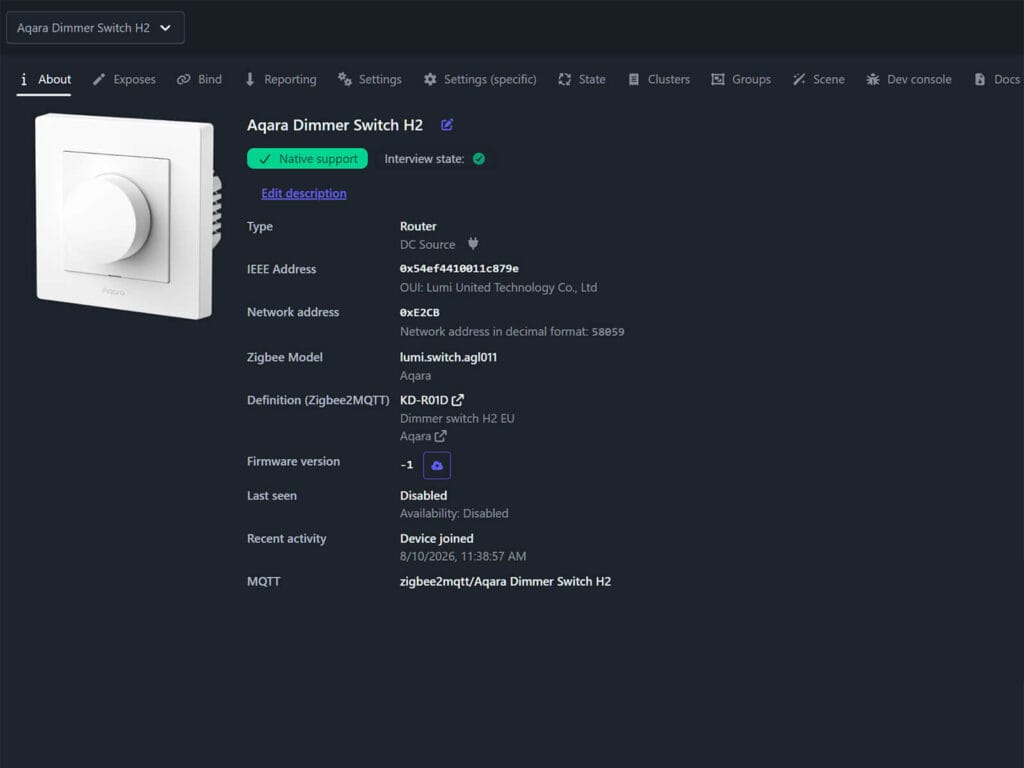Select the IEEE address 0x54ef4410011c879e
Viewport: 1024px width, 768px height.
459,268
